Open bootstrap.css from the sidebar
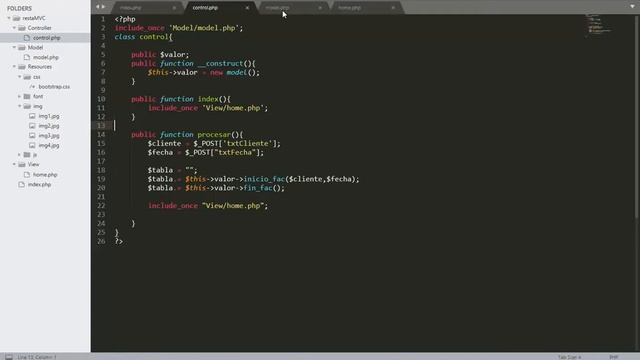This screenshot has height=360, width=640. [x=54, y=87]
